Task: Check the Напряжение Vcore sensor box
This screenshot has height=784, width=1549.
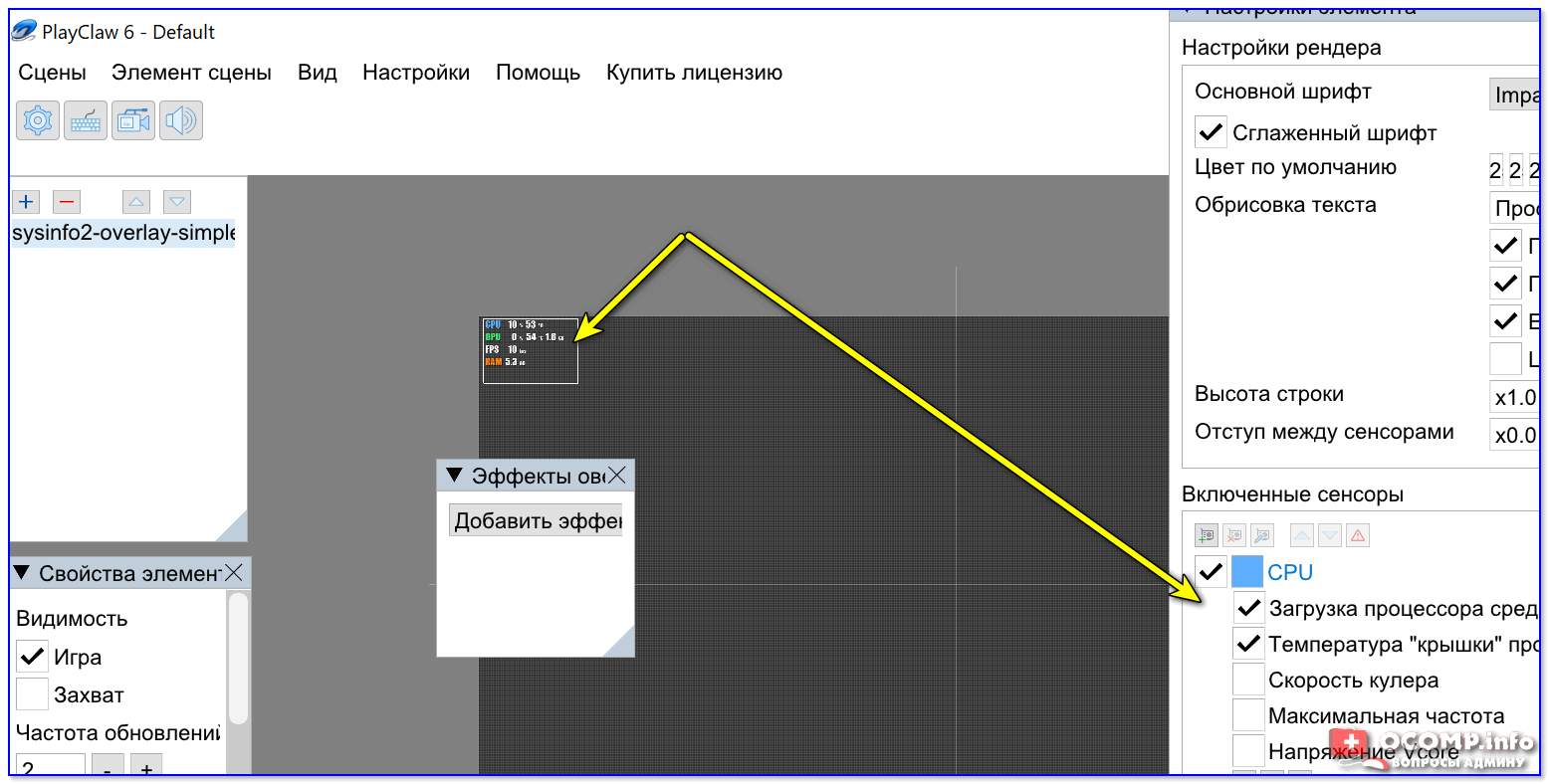Action: pos(1248,750)
